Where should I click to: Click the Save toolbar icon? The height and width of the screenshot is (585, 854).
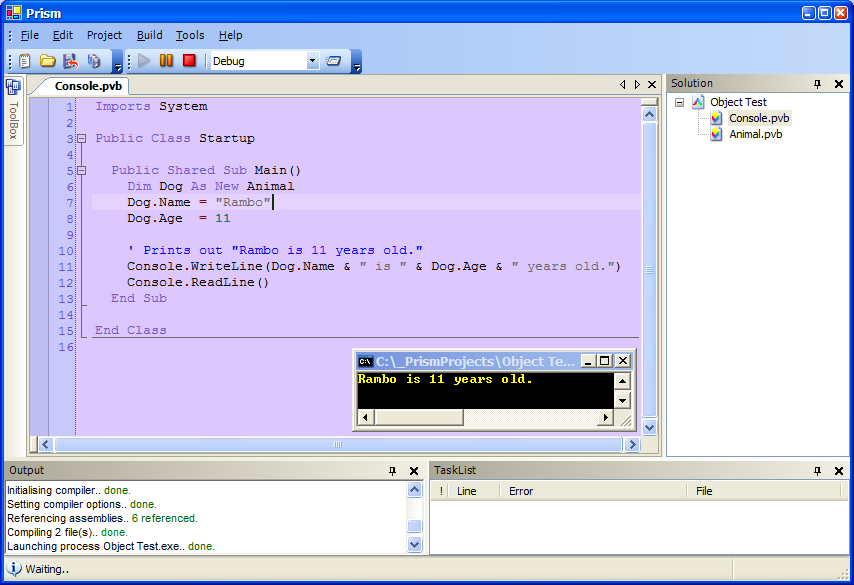tap(70, 61)
